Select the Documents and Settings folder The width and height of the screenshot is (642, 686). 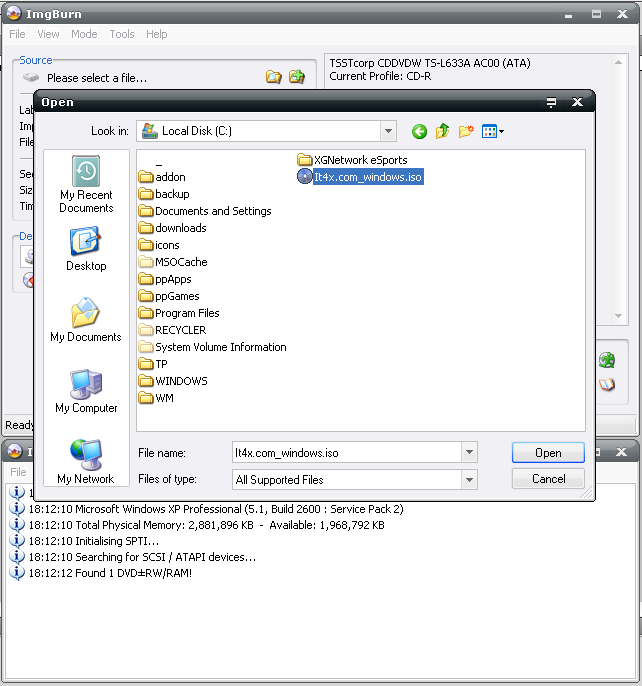(x=205, y=211)
